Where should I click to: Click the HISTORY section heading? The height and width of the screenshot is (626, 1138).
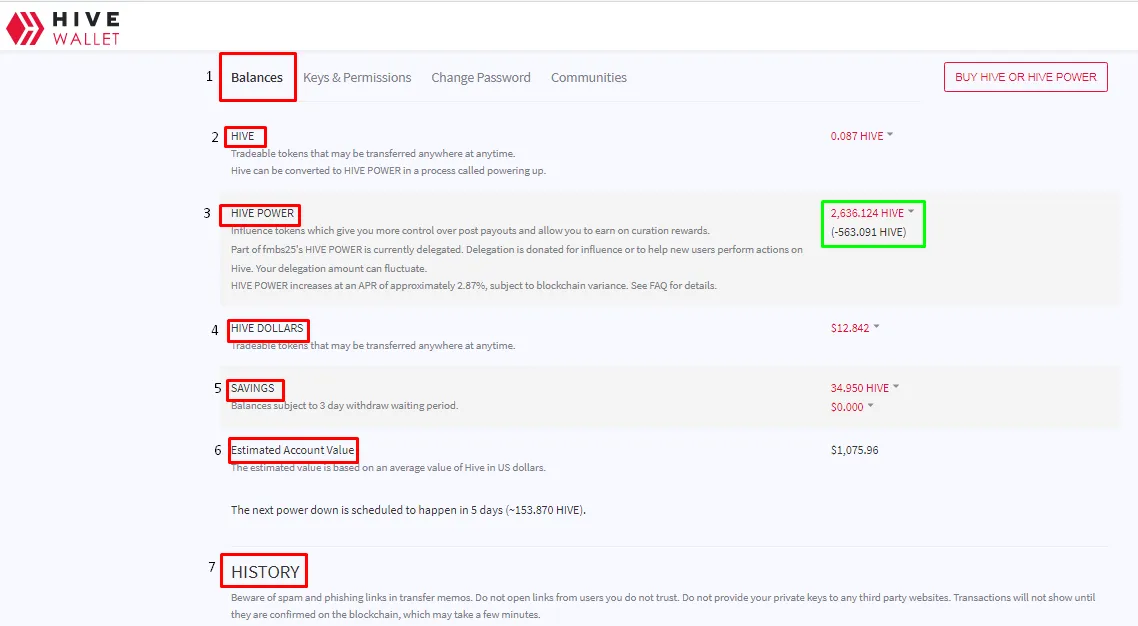[265, 572]
